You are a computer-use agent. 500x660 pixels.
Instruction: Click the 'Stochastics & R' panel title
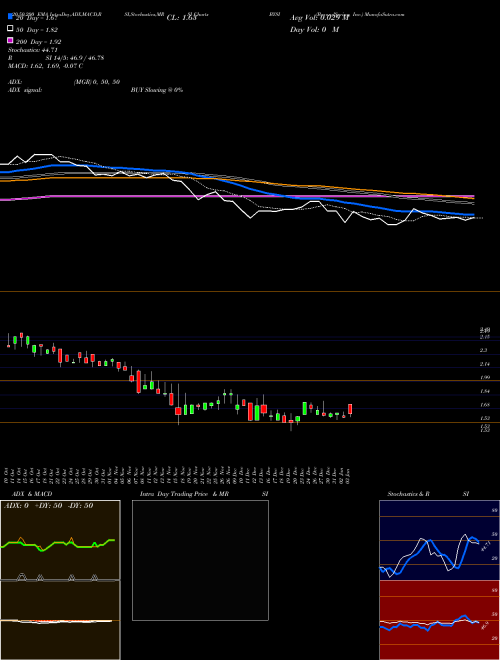pyautogui.click(x=409, y=494)
